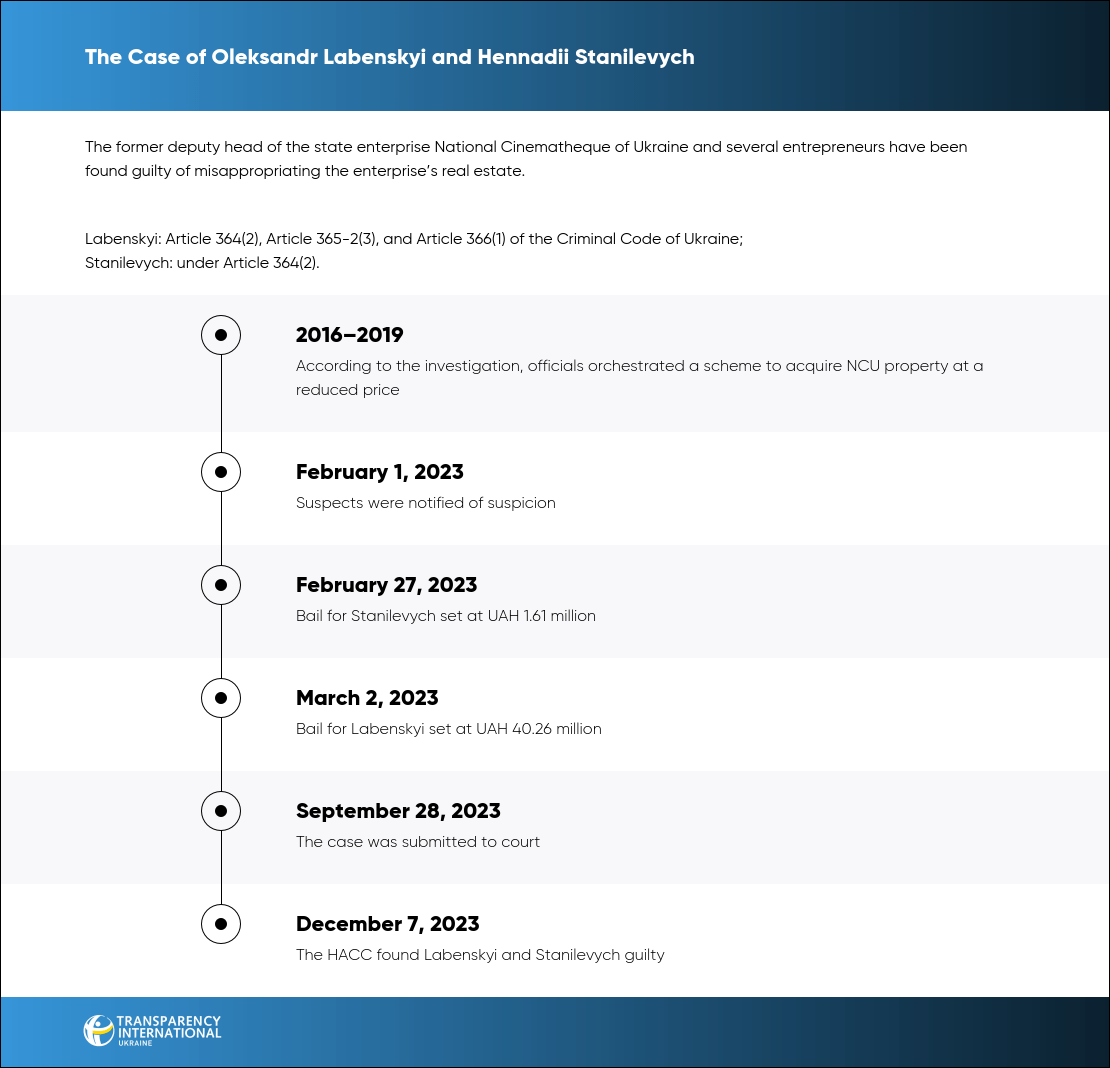Click 'The case was submitted to court' text
1110x1068 pixels.
[417, 842]
